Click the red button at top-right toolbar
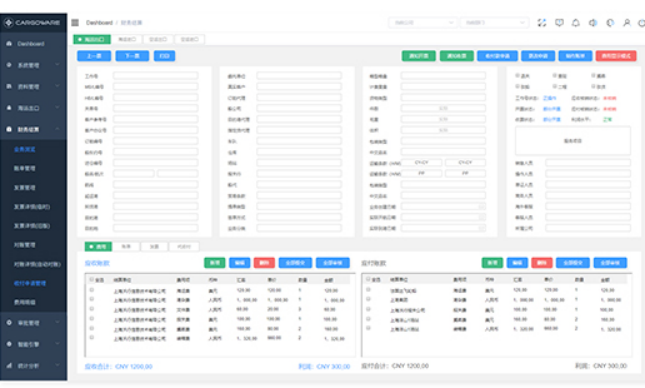This screenshot has width=645, height=388. [x=616, y=56]
